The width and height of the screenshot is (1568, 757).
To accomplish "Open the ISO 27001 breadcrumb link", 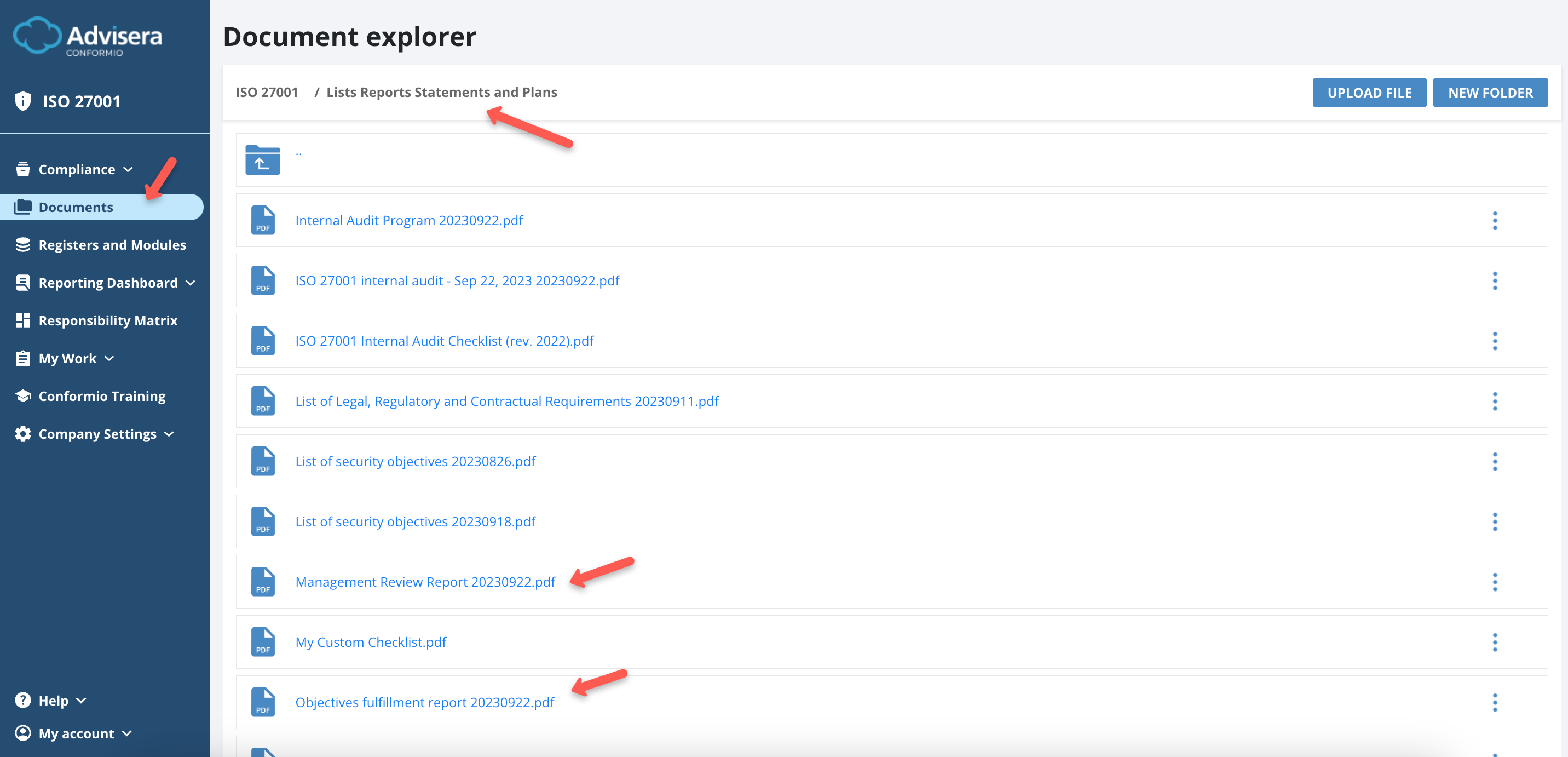I will coord(267,91).
